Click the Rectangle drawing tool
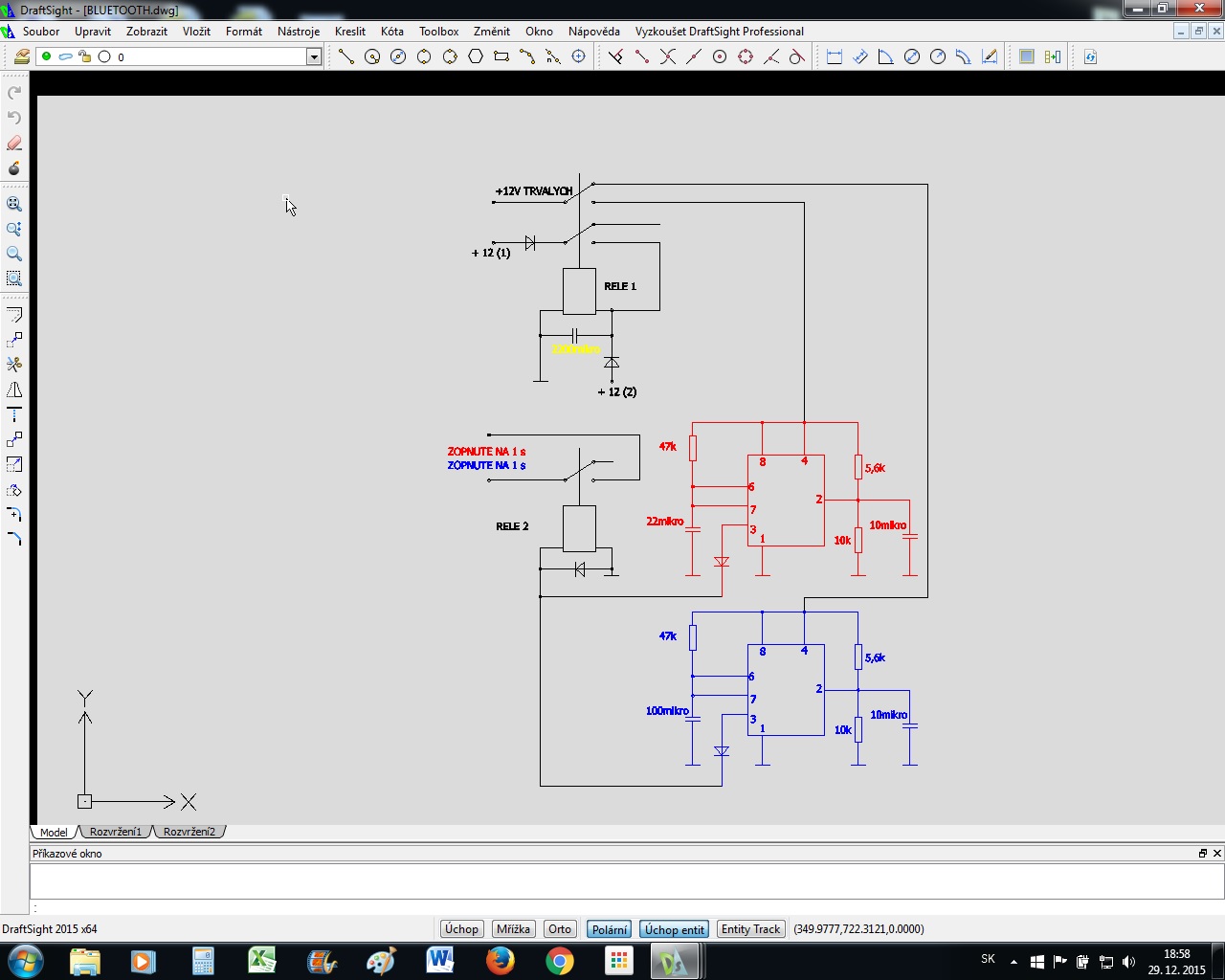The image size is (1225, 980). coord(501,57)
